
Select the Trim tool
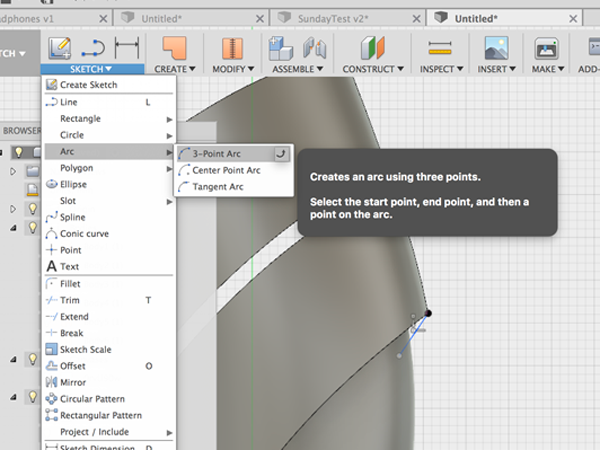tap(109, 300)
